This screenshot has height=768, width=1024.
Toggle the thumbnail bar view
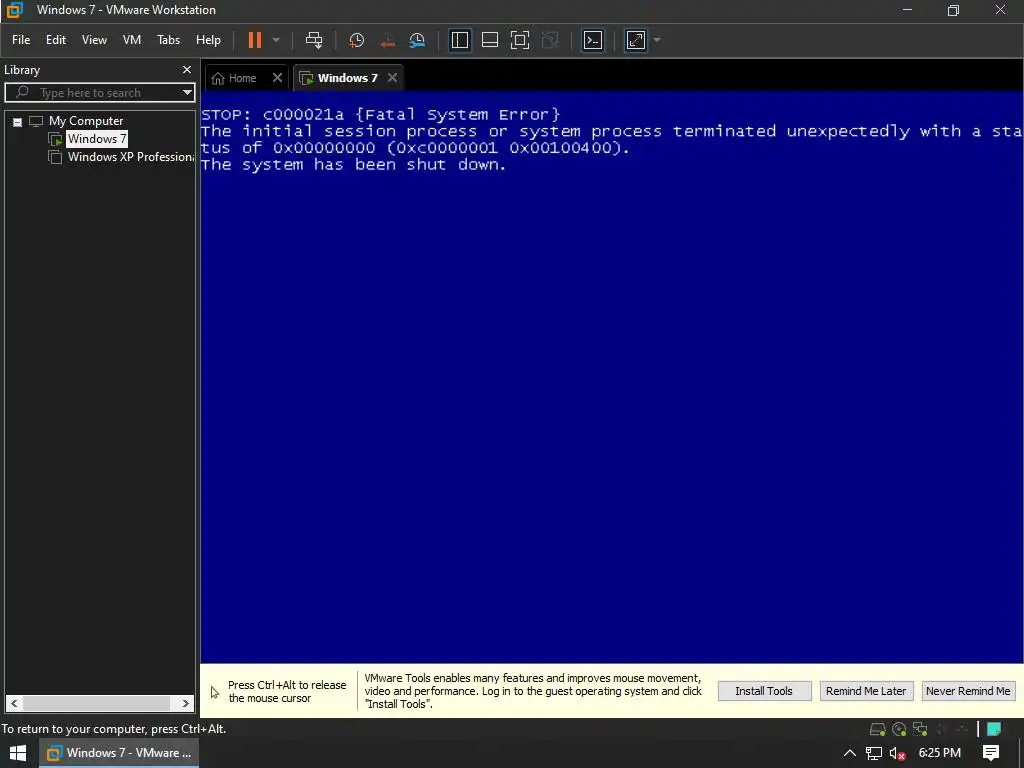point(490,40)
